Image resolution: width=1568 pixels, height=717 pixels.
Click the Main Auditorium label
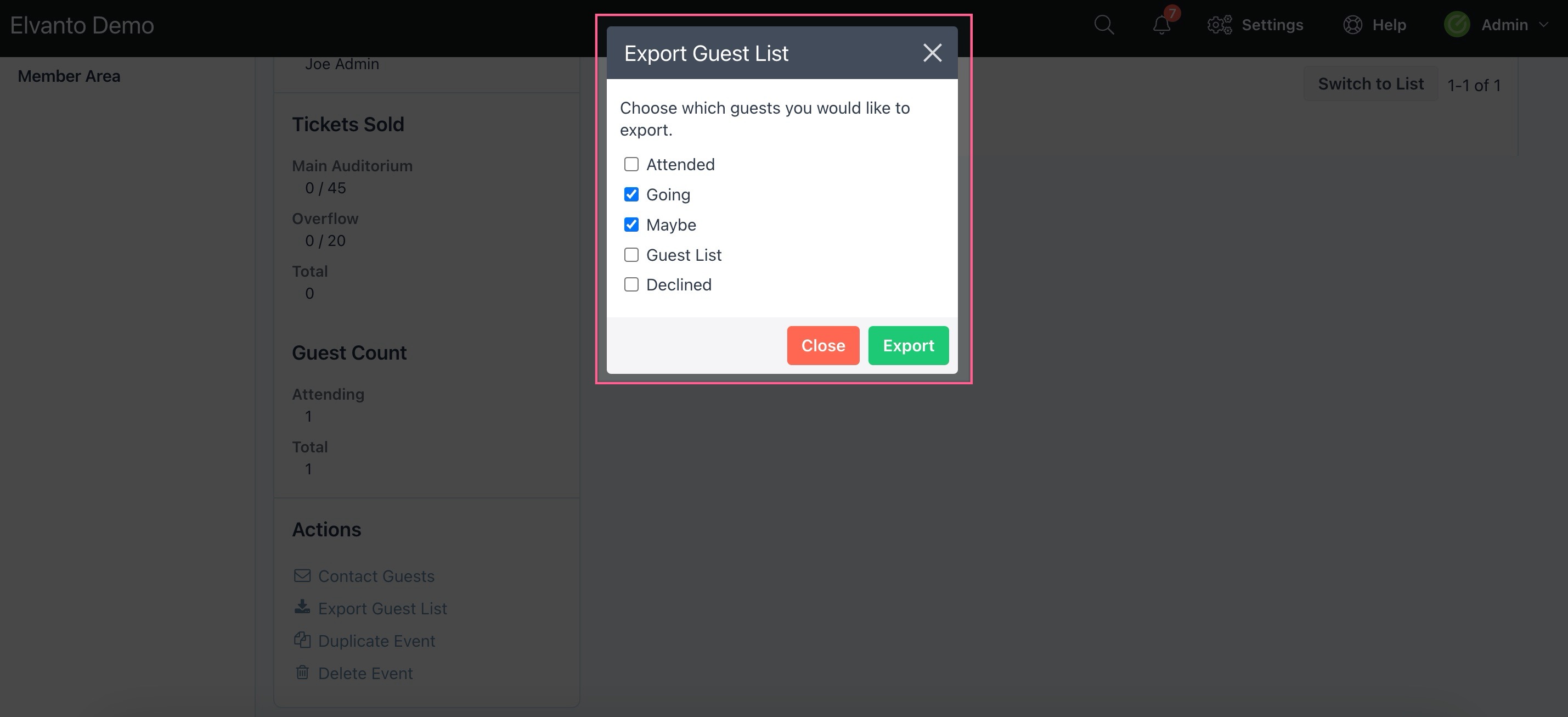point(352,166)
